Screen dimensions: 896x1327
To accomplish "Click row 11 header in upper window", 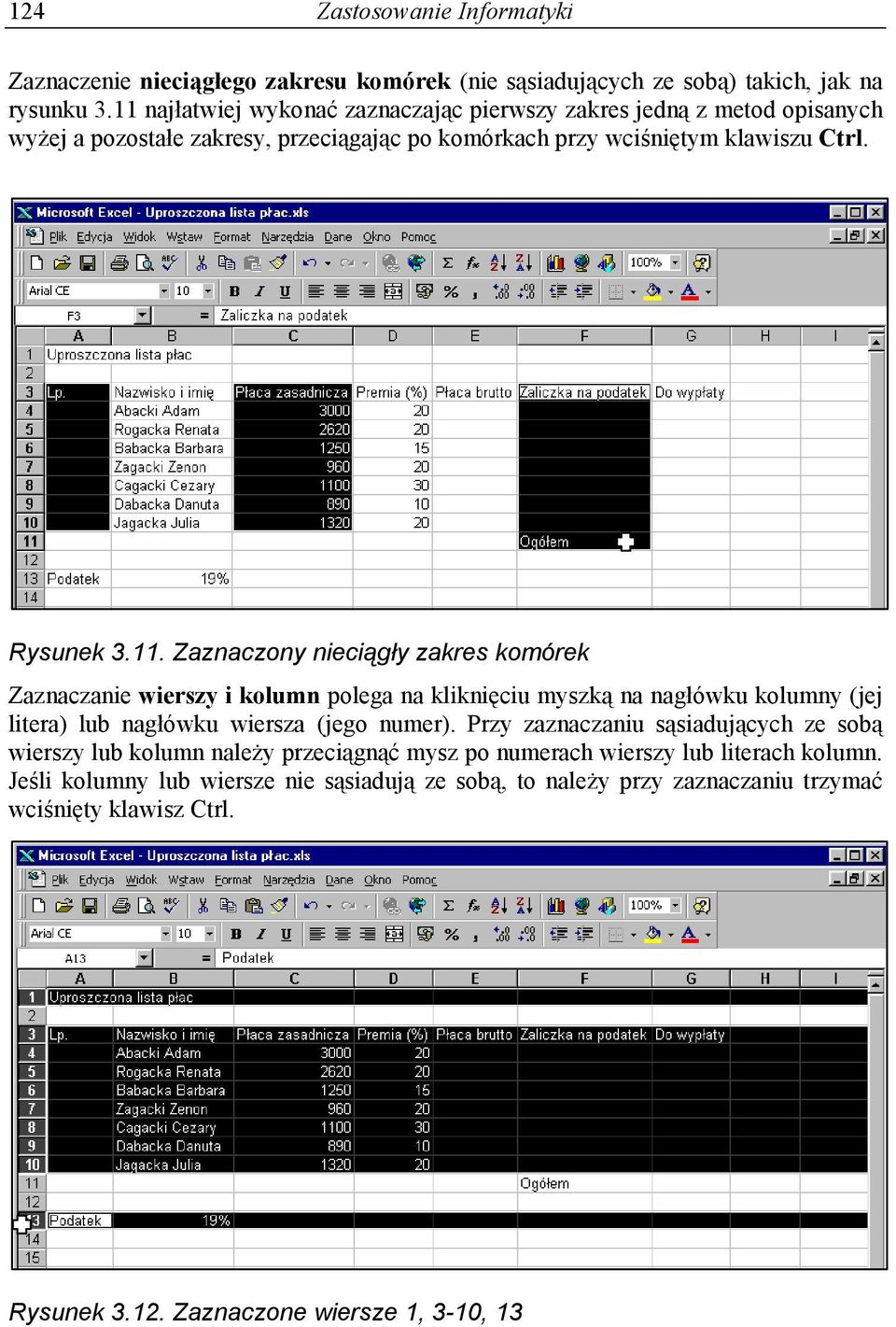I will pyautogui.click(x=30, y=542).
